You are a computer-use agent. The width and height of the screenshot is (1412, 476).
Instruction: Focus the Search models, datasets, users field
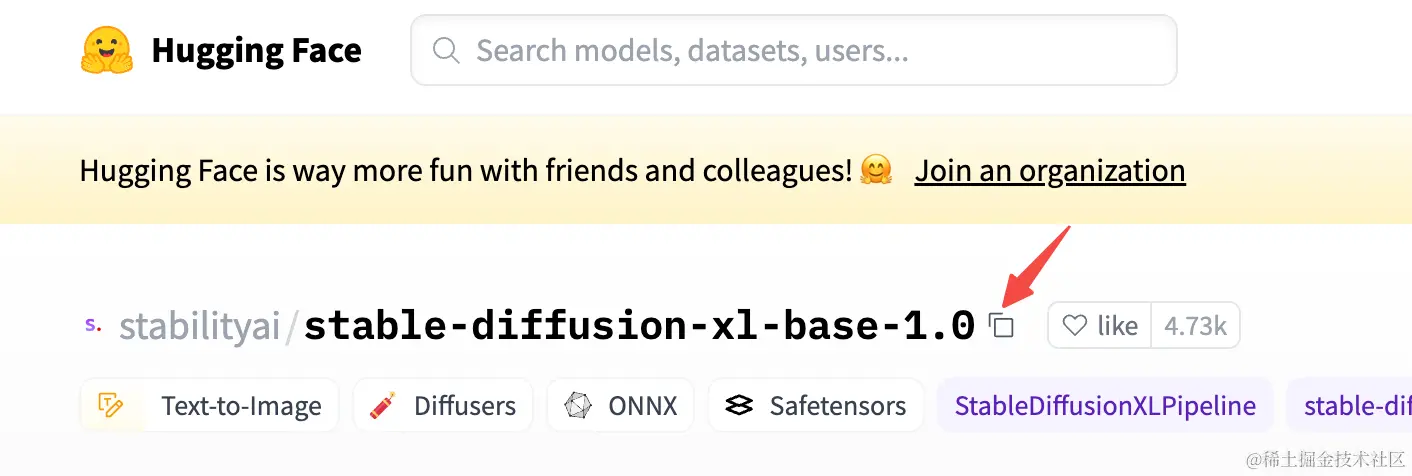[793, 50]
